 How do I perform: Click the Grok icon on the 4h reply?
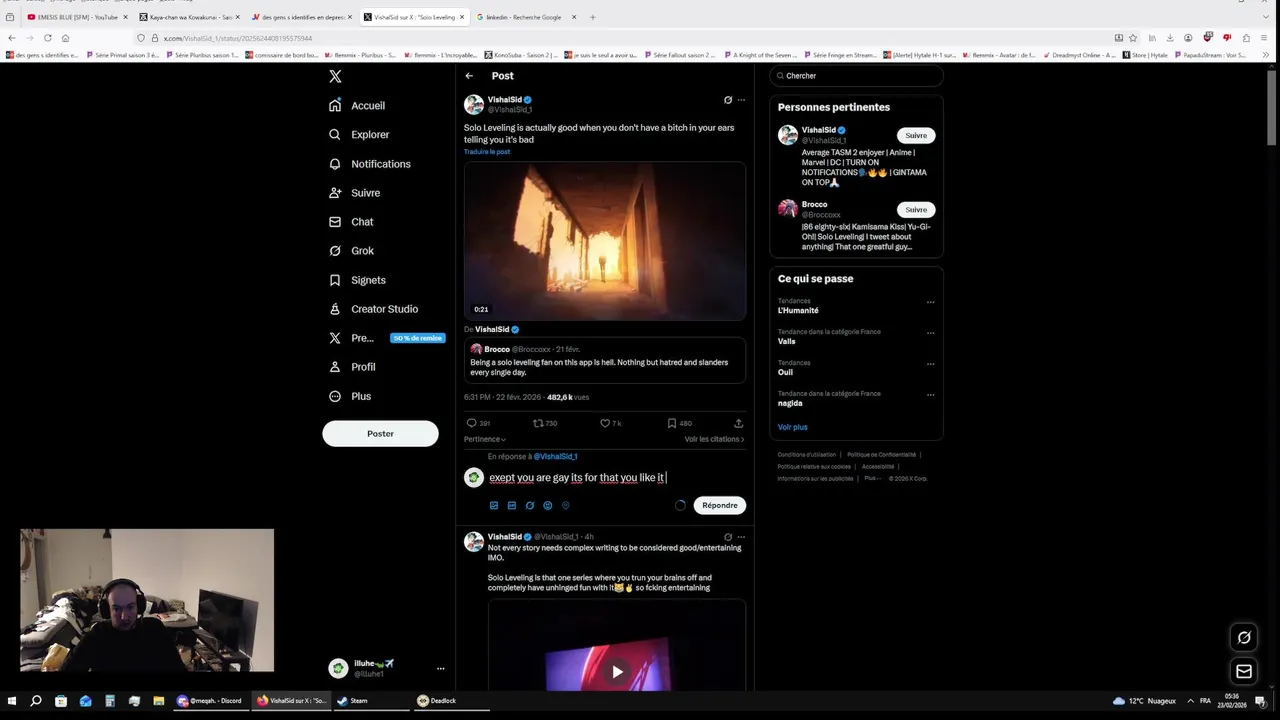(x=728, y=537)
